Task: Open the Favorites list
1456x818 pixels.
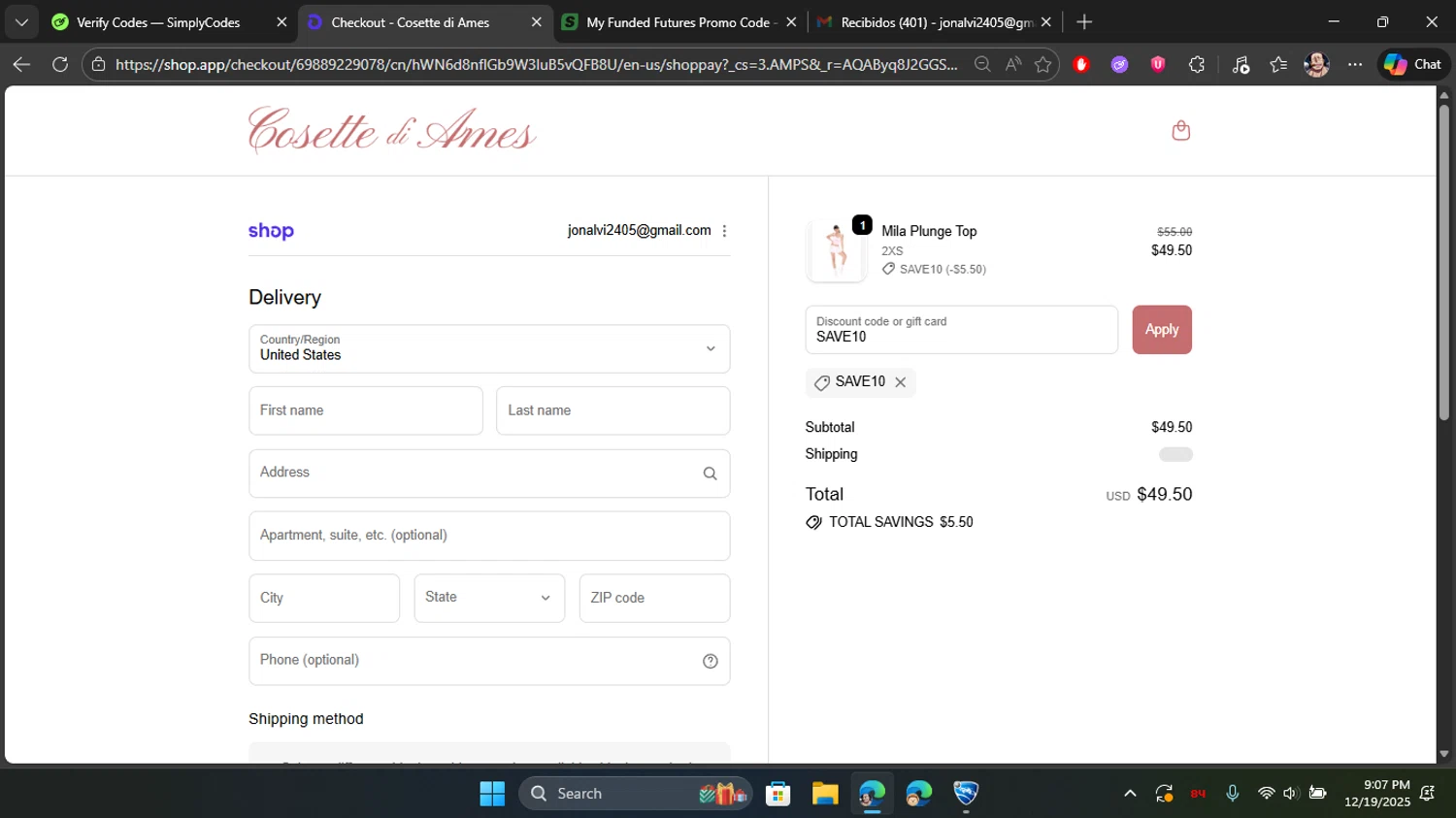Action: click(1278, 64)
